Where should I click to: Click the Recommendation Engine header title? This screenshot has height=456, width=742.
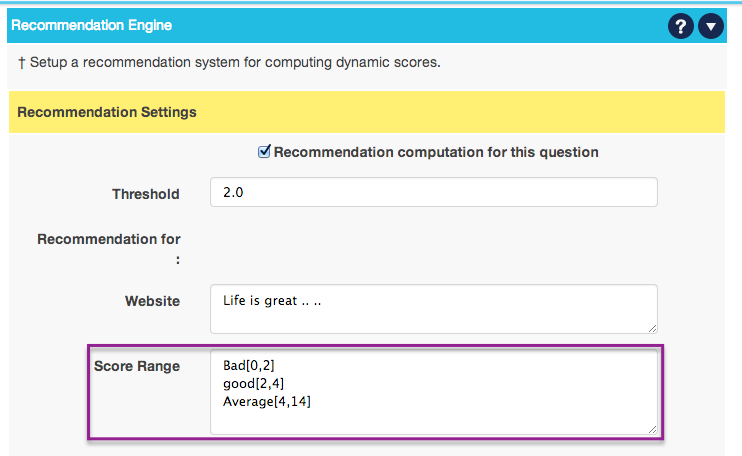(91, 24)
